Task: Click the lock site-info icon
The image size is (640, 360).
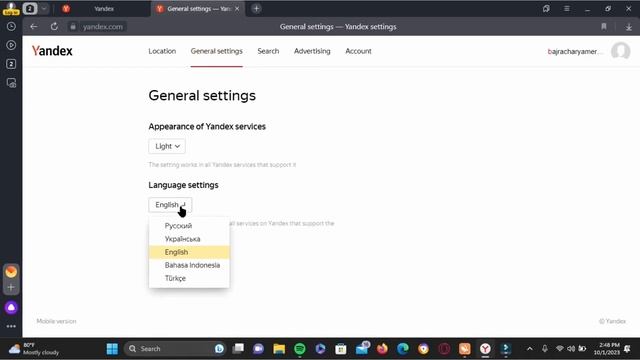Action: (x=73, y=27)
